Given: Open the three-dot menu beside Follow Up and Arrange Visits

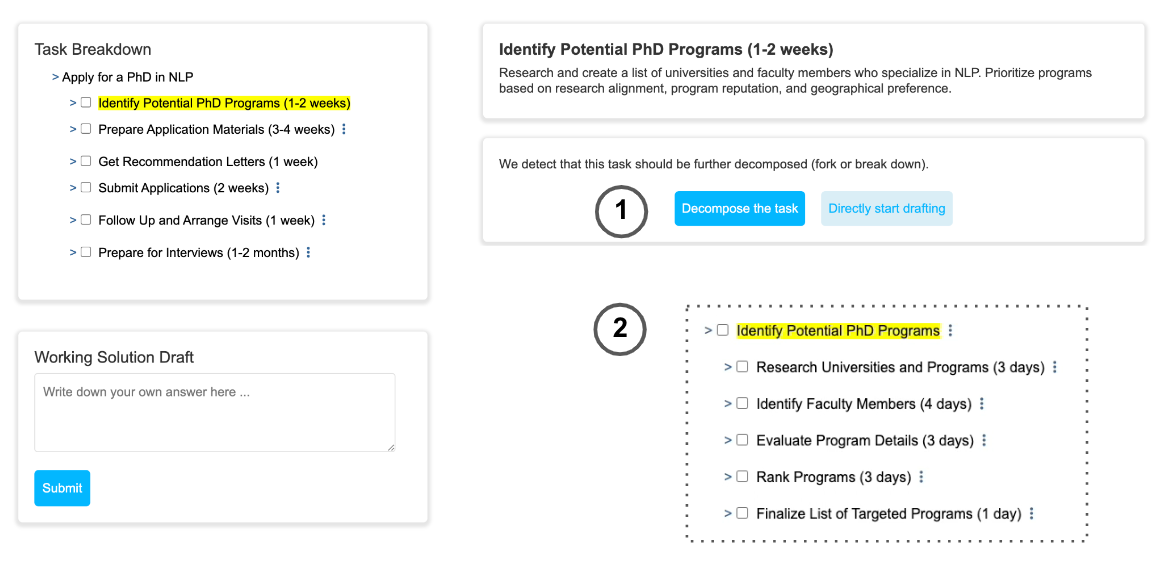Looking at the screenshot, I should (324, 220).
